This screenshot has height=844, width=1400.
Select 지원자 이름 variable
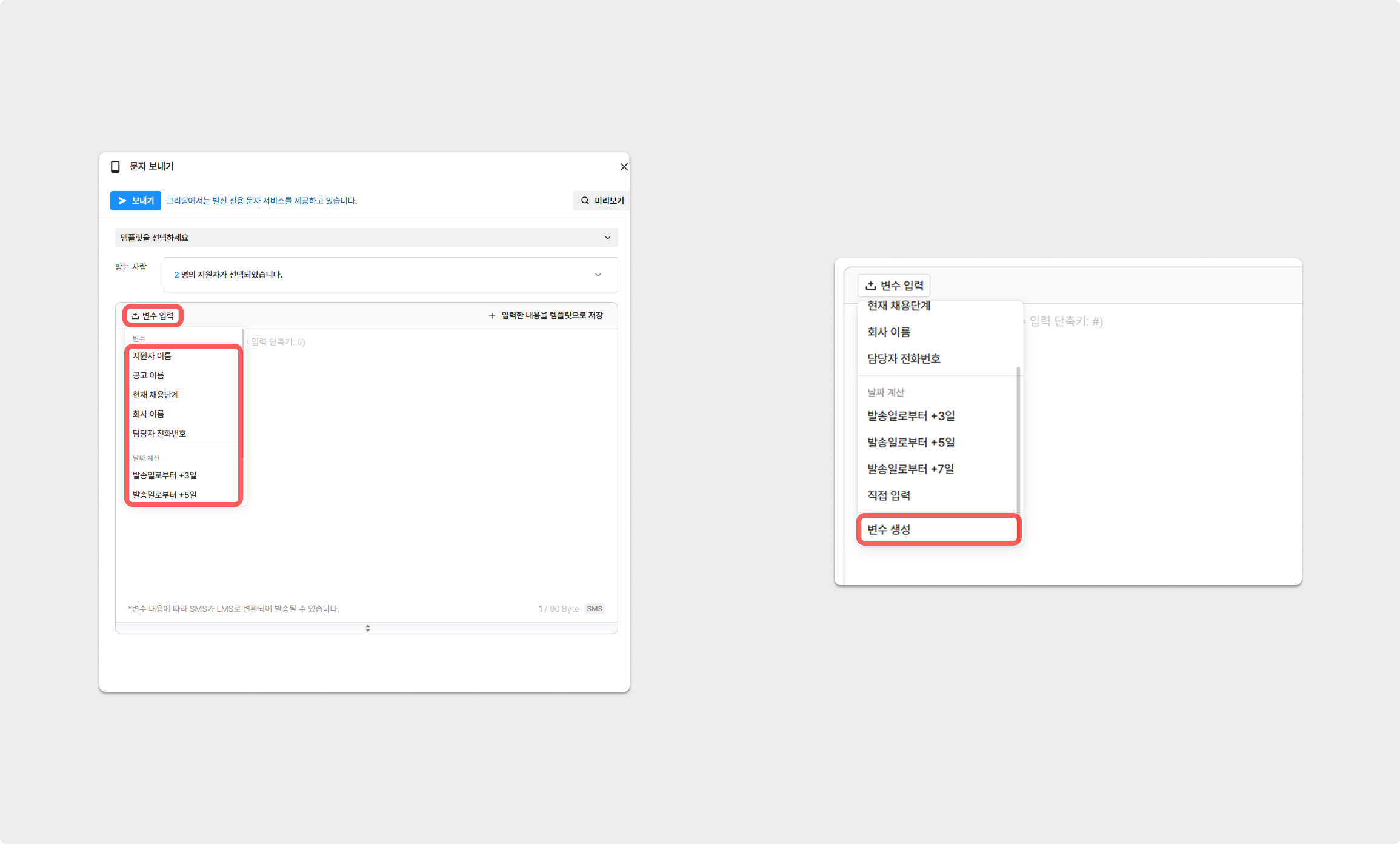[x=152, y=356]
